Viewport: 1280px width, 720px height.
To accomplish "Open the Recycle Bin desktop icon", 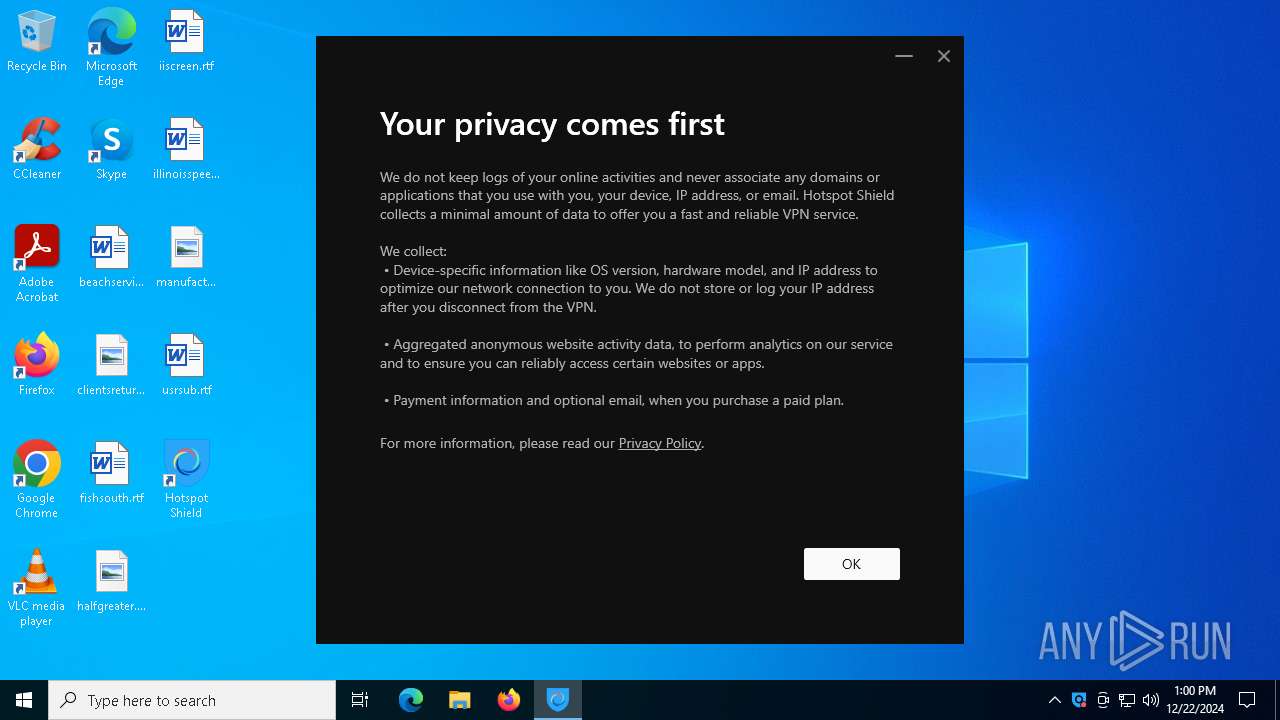I will click(37, 42).
